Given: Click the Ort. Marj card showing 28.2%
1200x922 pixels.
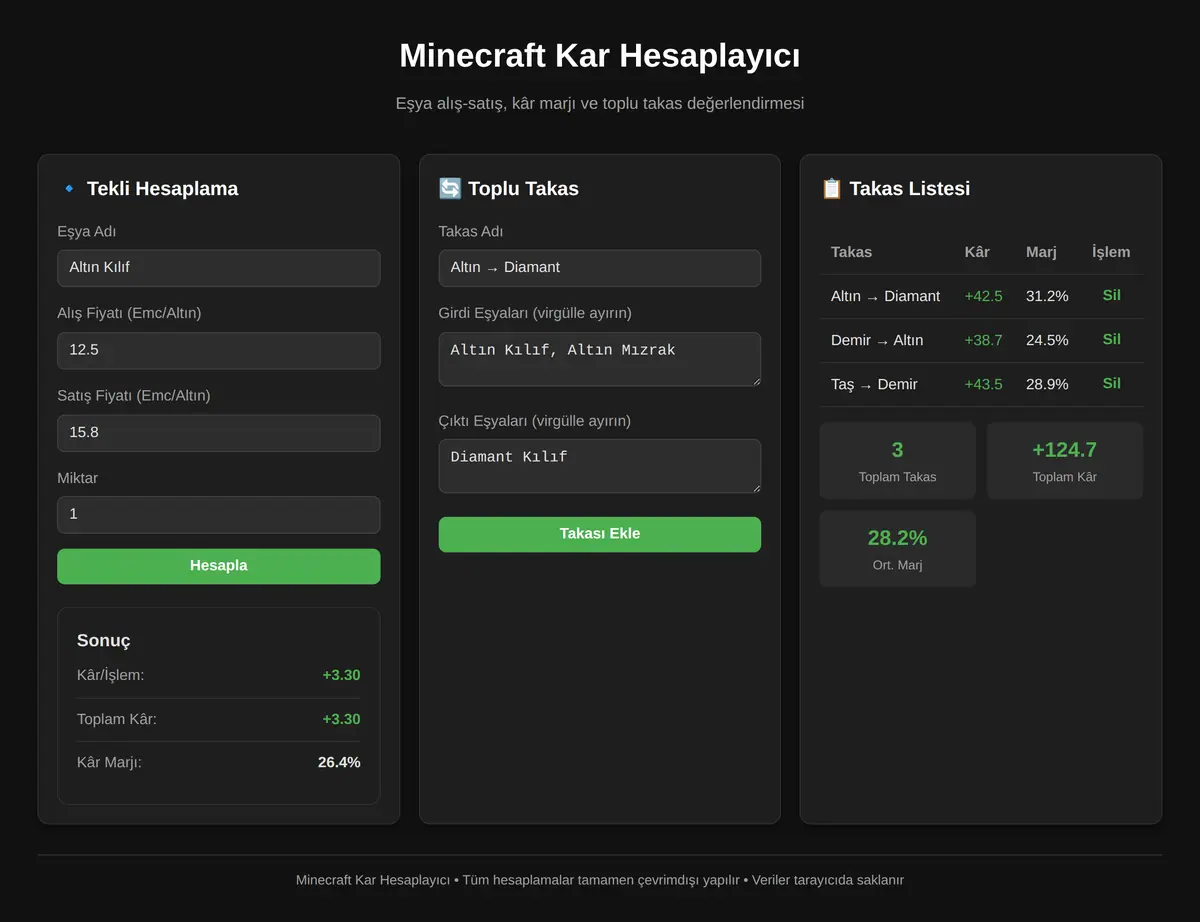Looking at the screenshot, I should click(x=897, y=548).
